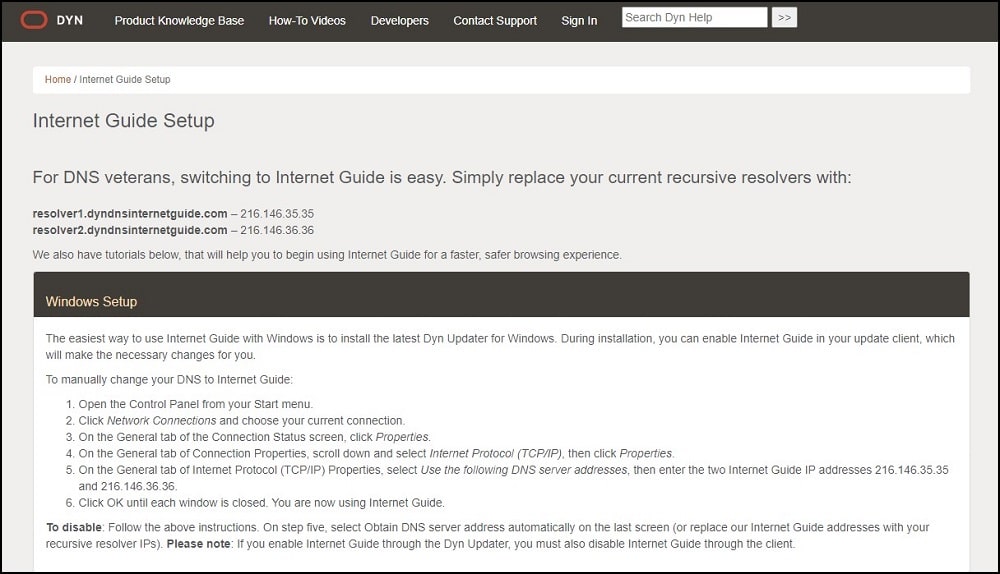Focus the Search Dyn Help field

tap(695, 17)
